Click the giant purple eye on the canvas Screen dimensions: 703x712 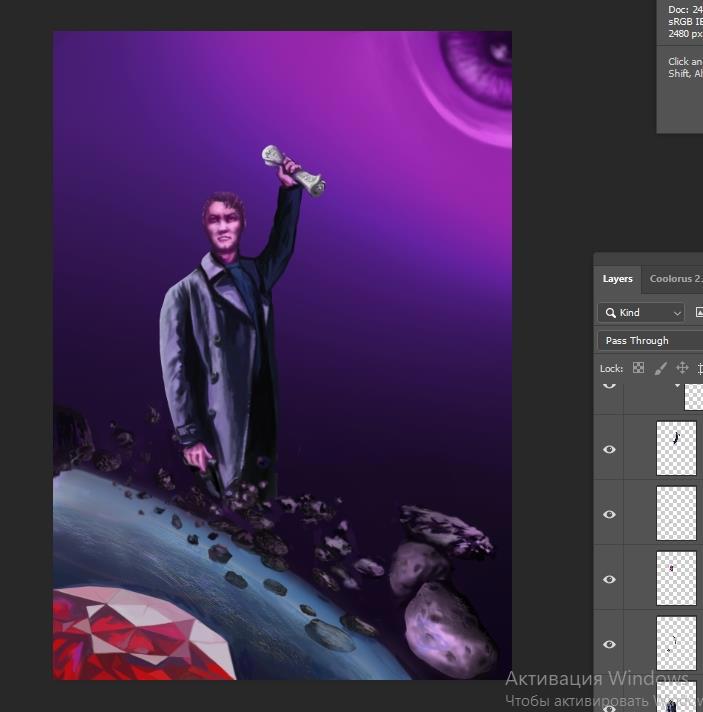[477, 63]
